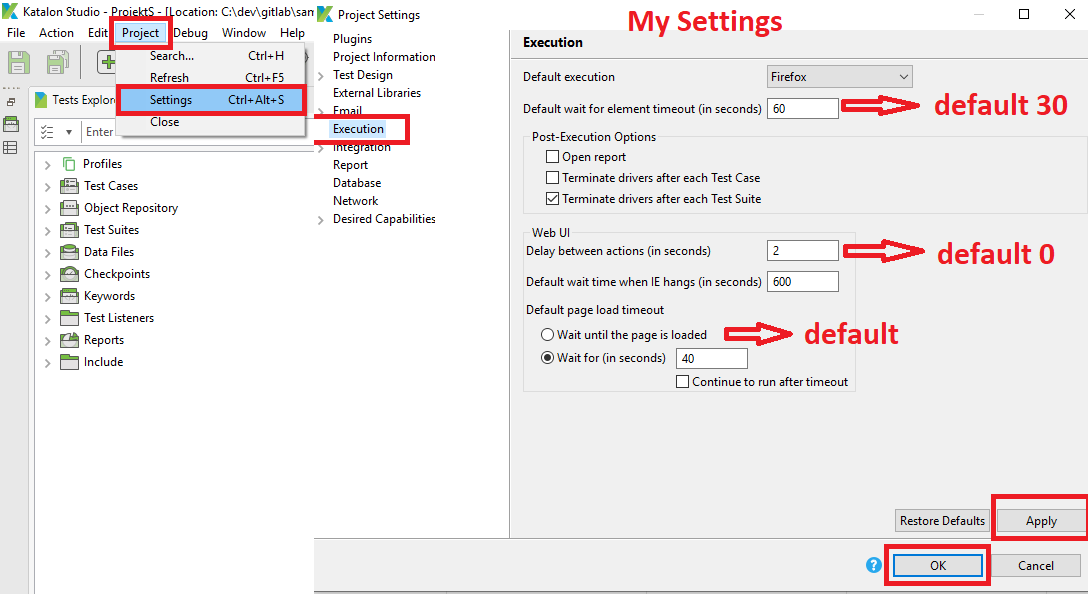
Task: Choose Settings in the Project menu
Action: click(210, 100)
